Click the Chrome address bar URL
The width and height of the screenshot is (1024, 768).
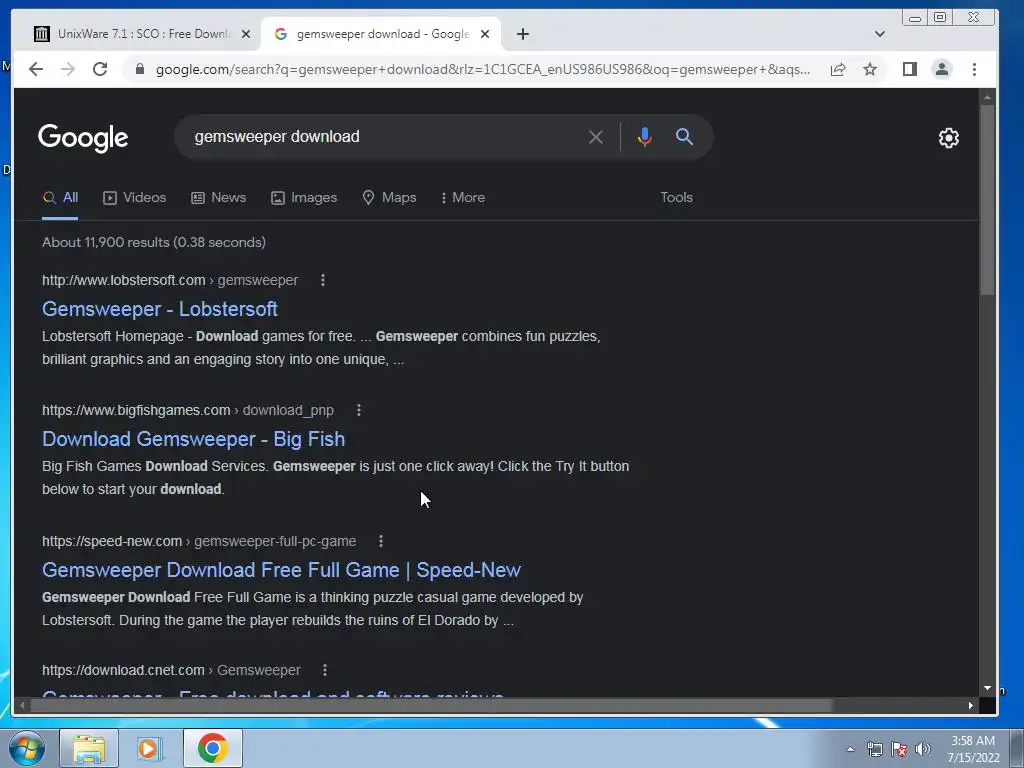point(483,69)
